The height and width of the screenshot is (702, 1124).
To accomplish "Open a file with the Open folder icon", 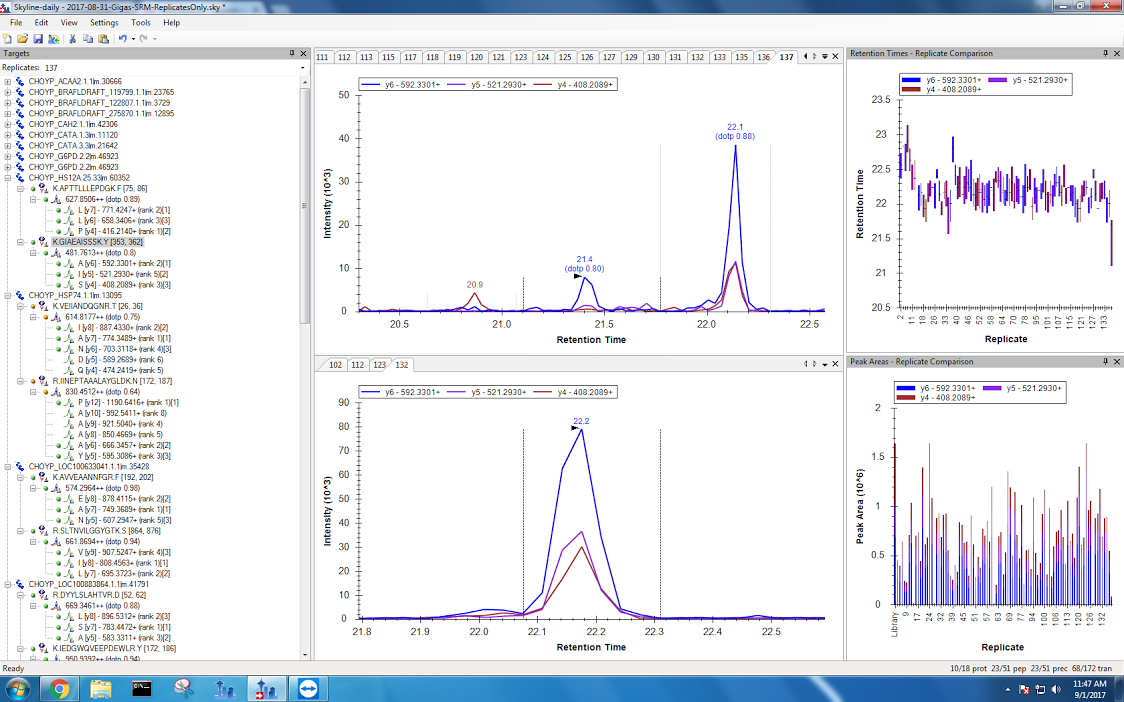I will pos(23,38).
